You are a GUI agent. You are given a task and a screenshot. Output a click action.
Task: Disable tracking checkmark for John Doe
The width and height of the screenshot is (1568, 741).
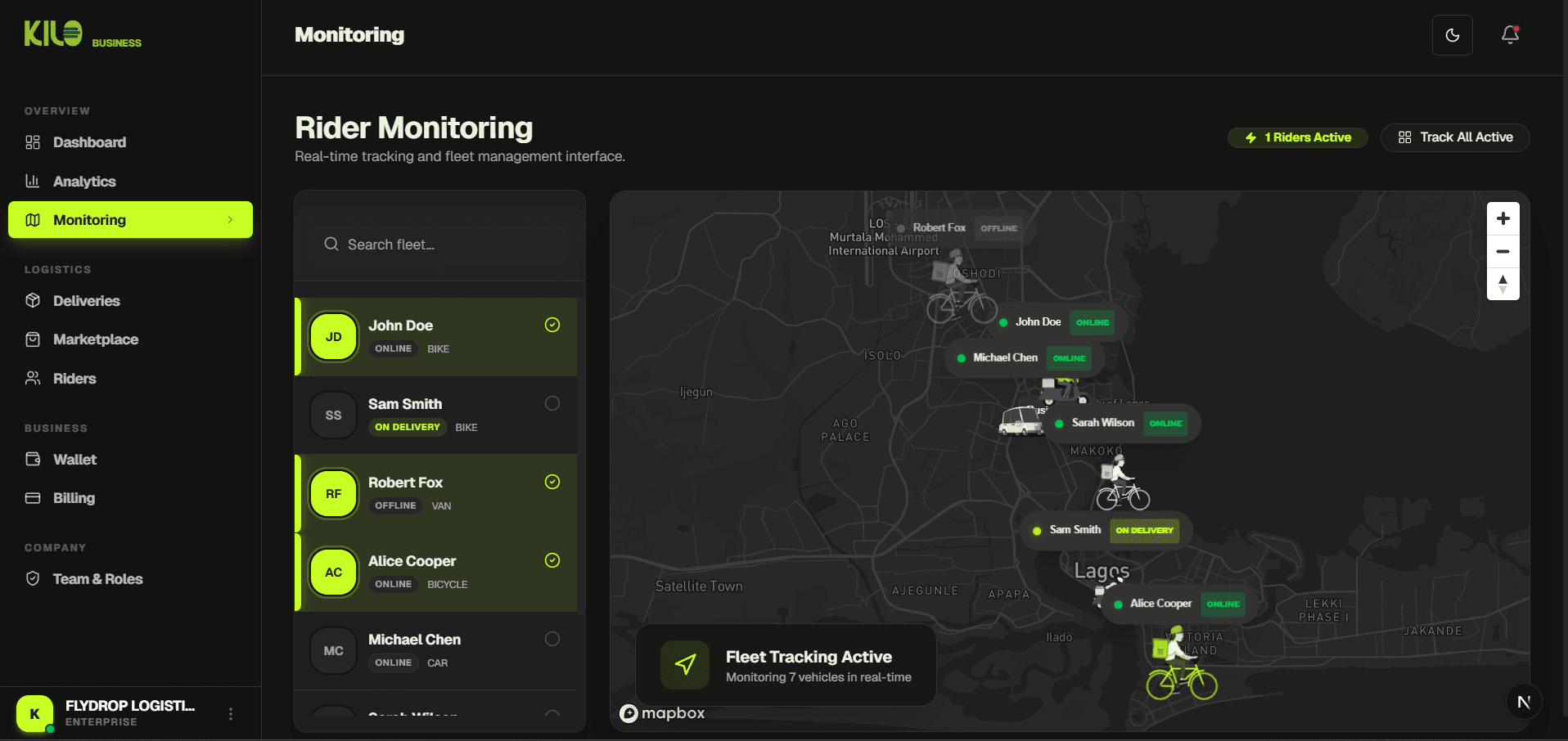pyautogui.click(x=552, y=325)
